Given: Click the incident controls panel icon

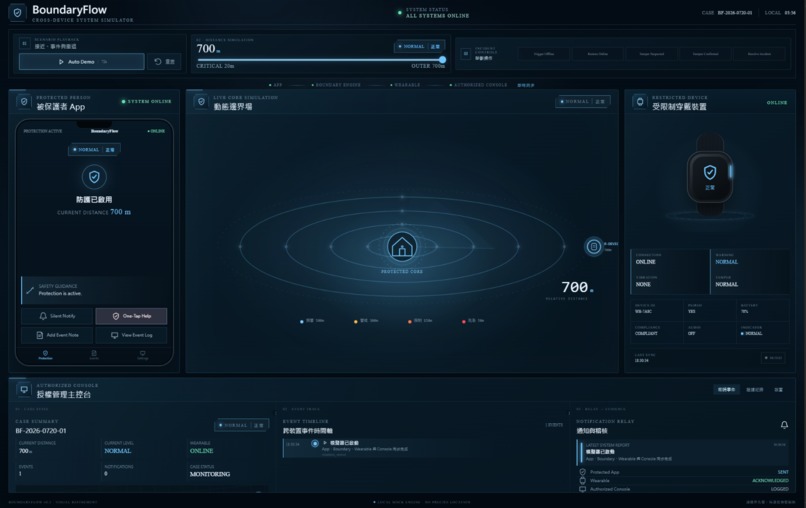Looking at the screenshot, I should pos(465,53).
